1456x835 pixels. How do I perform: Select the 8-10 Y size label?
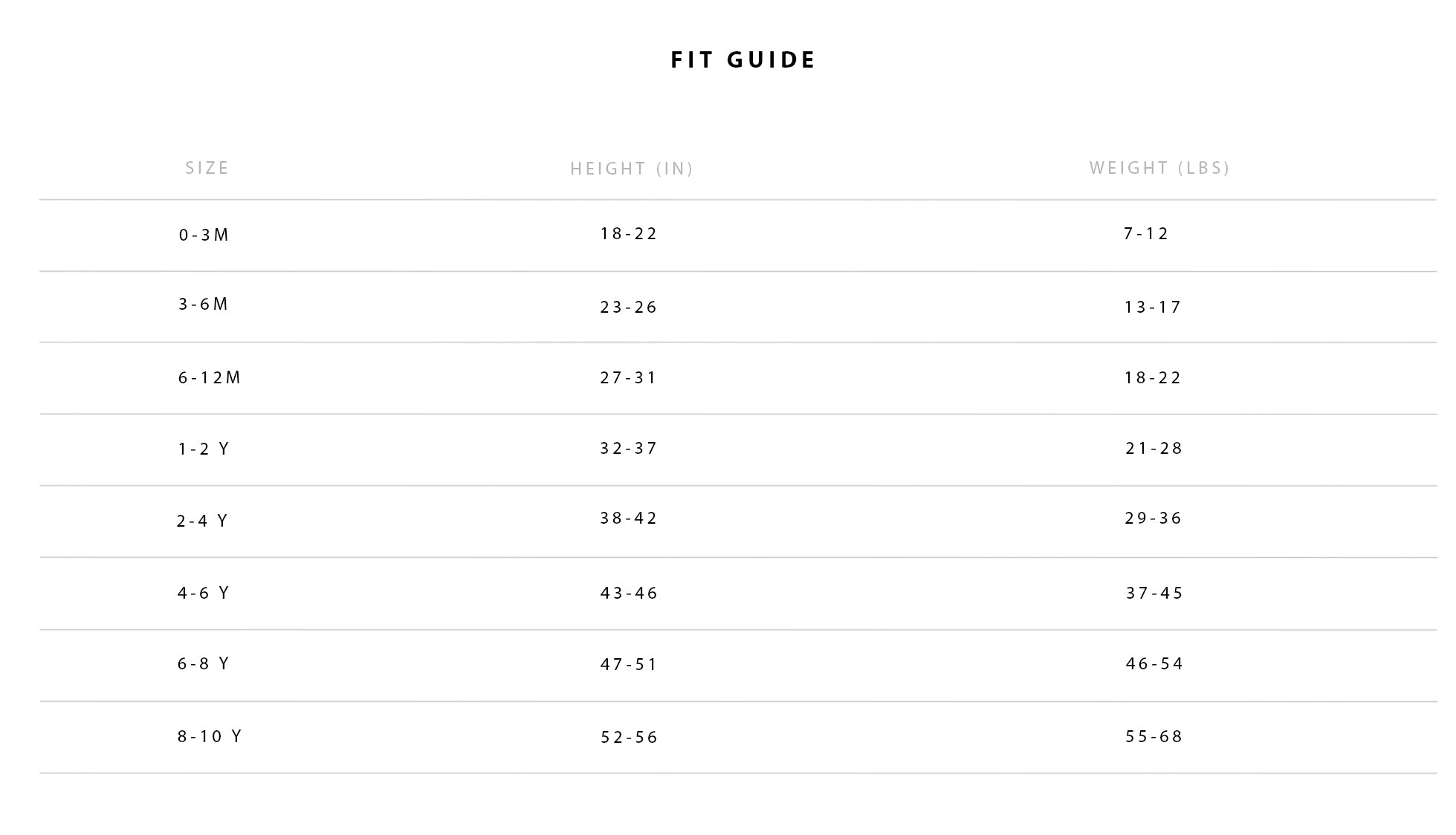coord(210,736)
